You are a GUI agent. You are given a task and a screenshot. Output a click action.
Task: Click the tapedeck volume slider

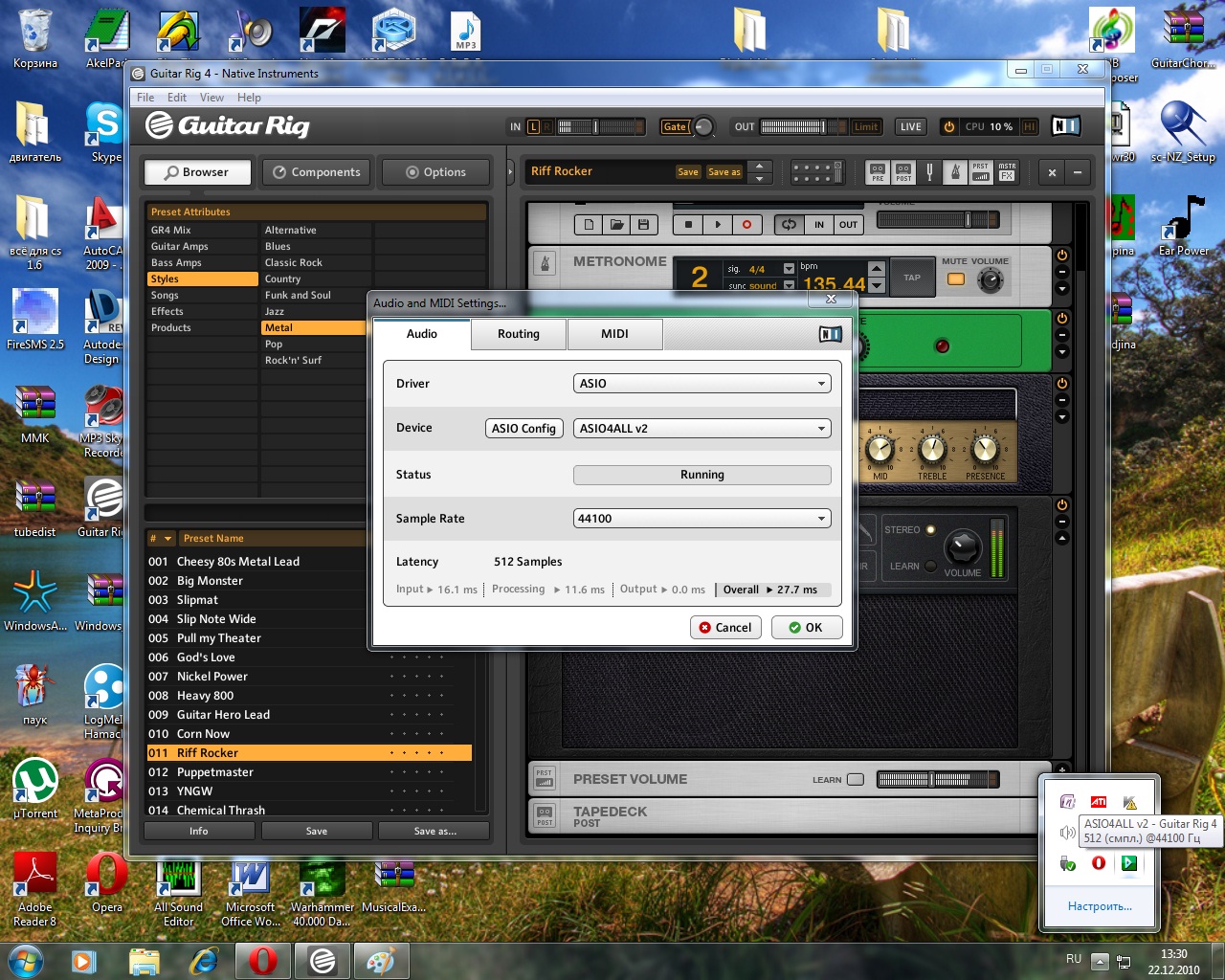tap(939, 220)
